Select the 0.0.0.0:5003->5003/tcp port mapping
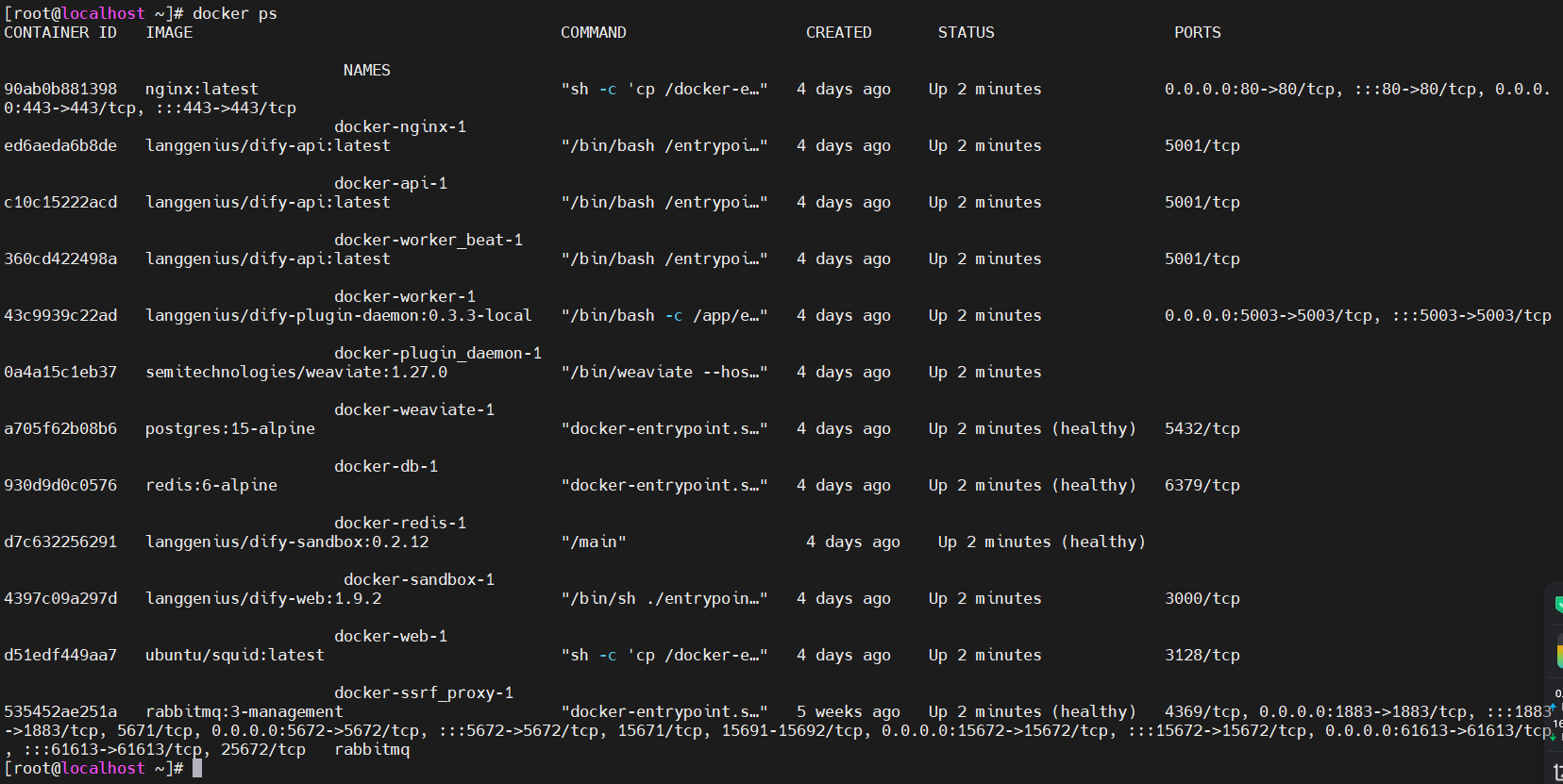Screen dimensions: 1563x784 click(x=1269, y=315)
